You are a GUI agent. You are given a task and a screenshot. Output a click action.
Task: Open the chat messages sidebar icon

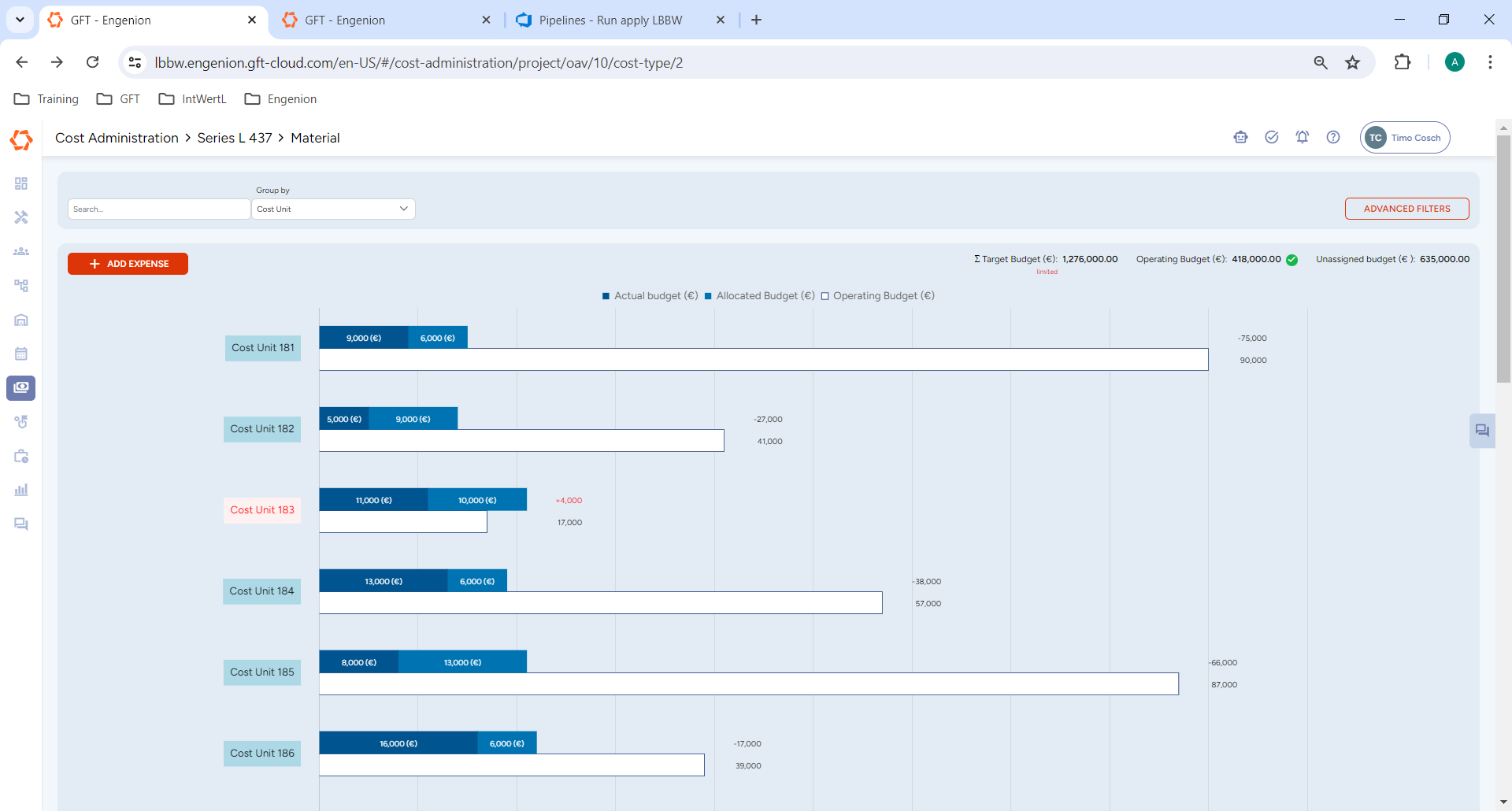pos(21,524)
